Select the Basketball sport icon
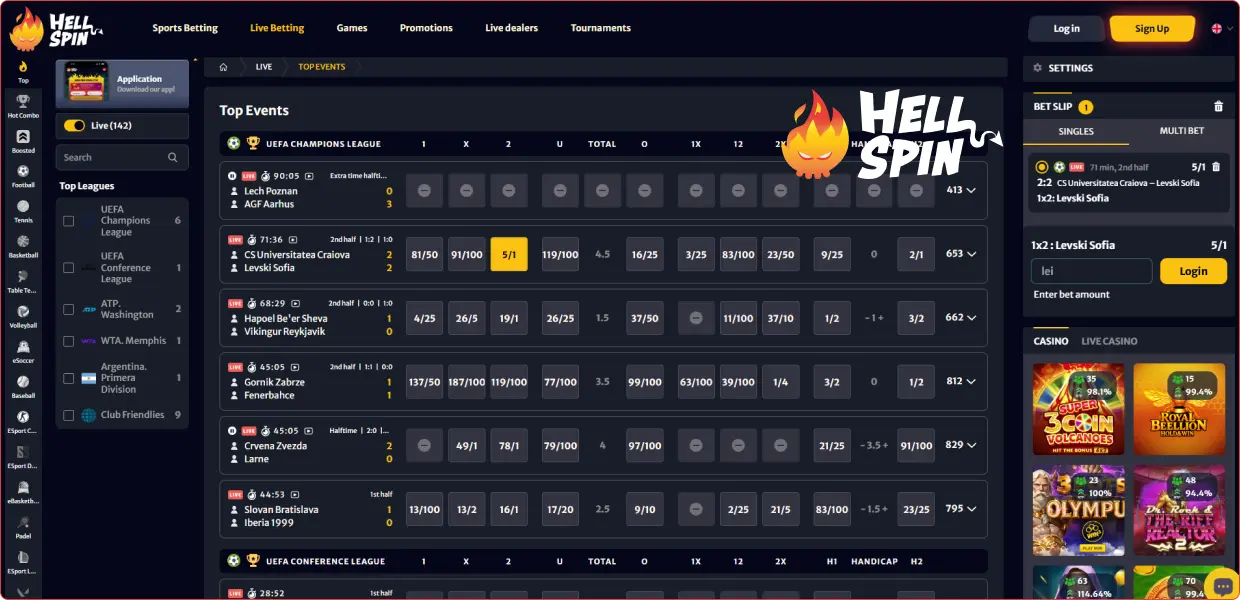 point(23,246)
